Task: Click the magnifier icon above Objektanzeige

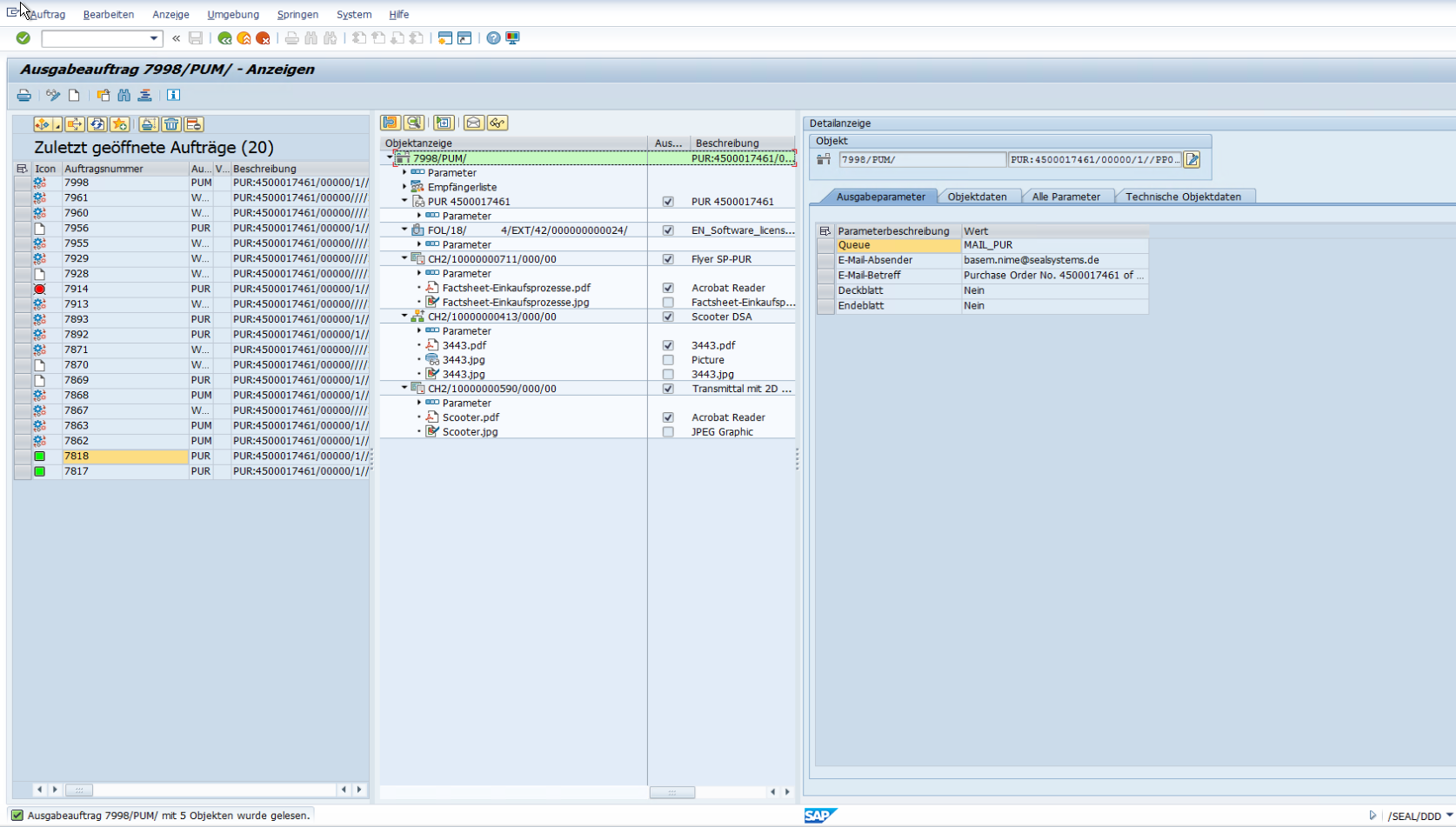Action: pyautogui.click(x=414, y=123)
